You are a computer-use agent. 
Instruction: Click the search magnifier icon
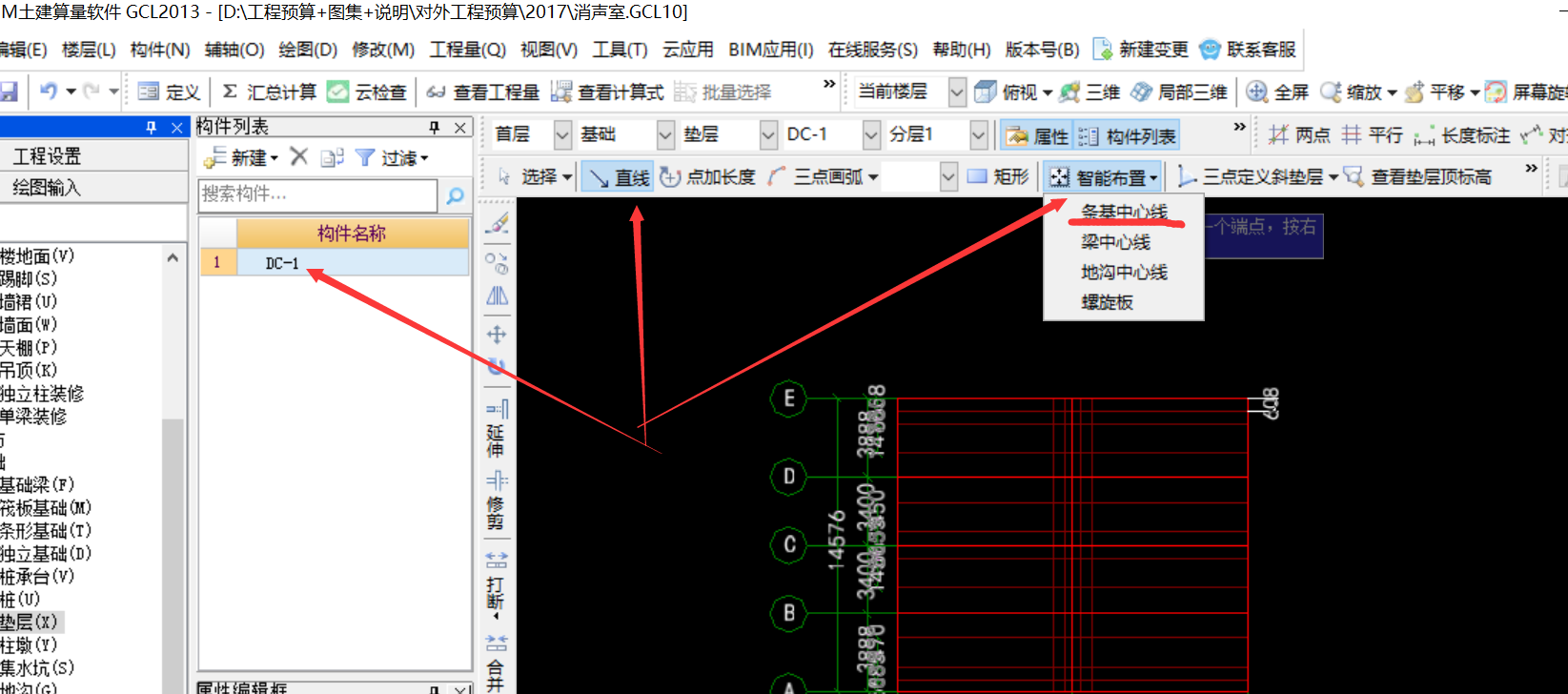point(455,195)
